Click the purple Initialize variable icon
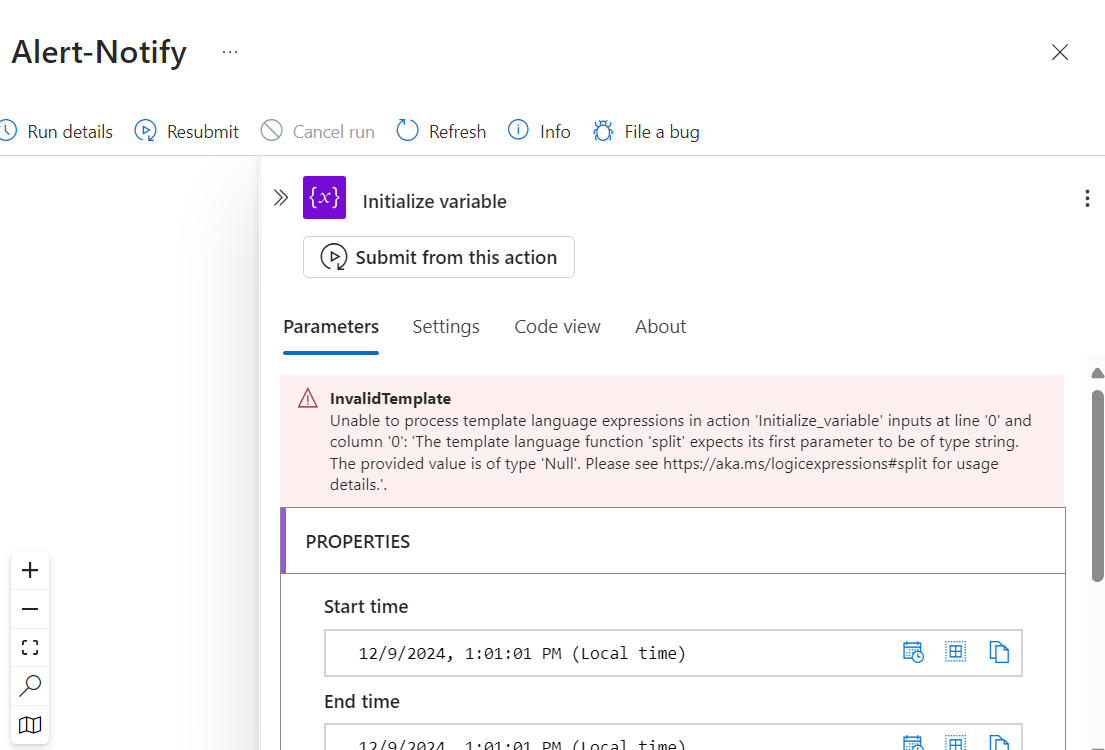The width and height of the screenshot is (1105, 750). [324, 197]
